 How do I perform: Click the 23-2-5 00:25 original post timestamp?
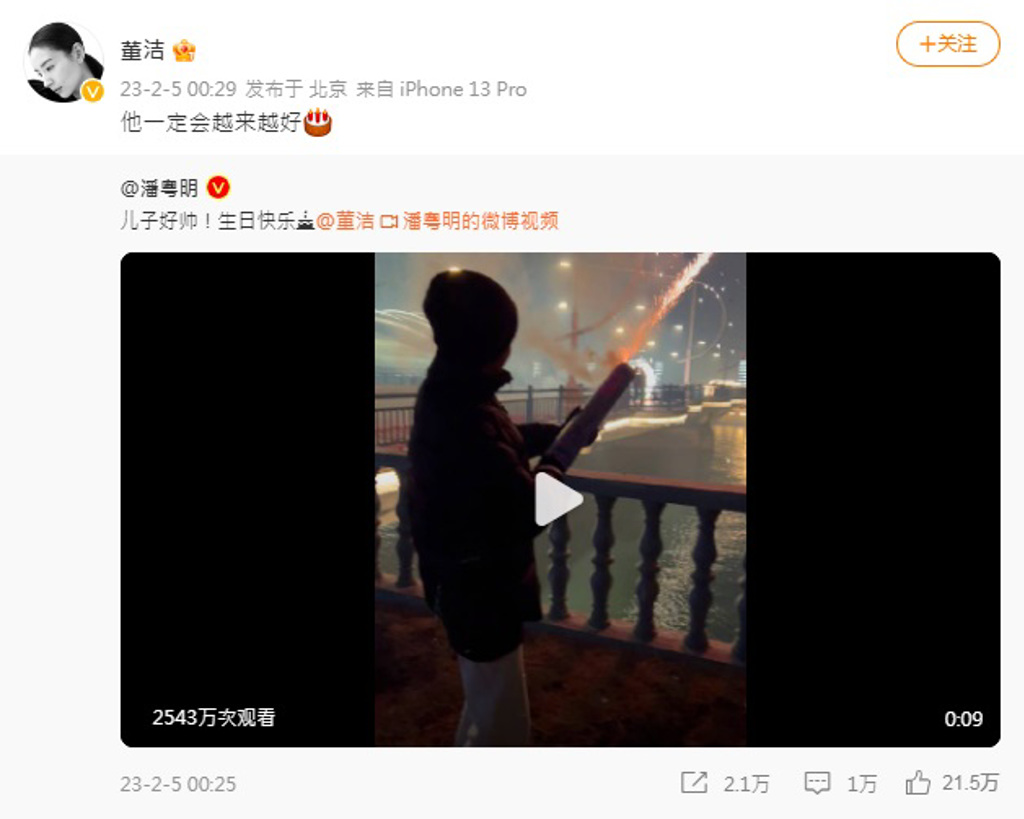click(178, 784)
